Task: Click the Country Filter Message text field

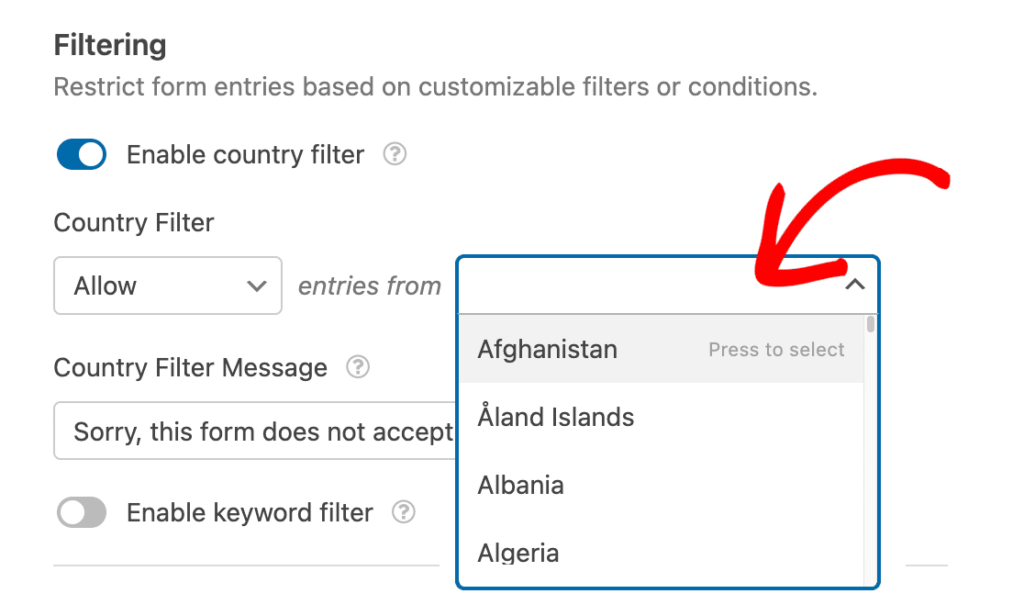Action: (255, 431)
